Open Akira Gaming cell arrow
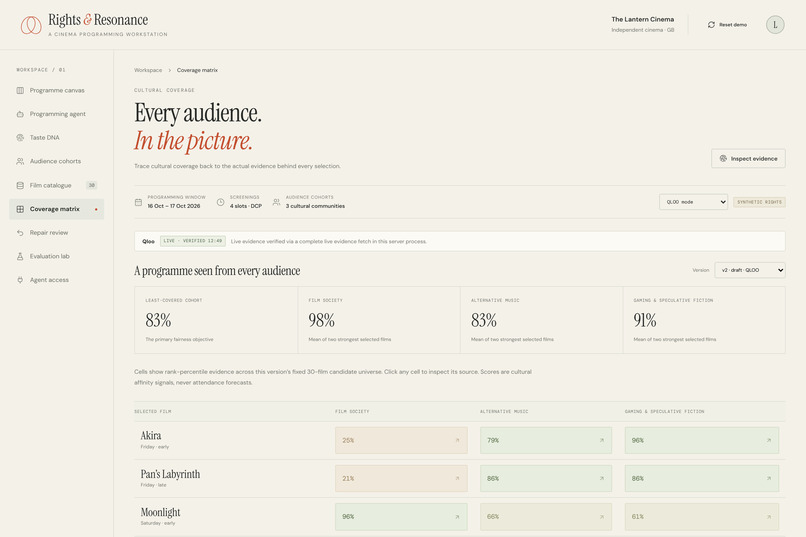 pyautogui.click(x=768, y=440)
